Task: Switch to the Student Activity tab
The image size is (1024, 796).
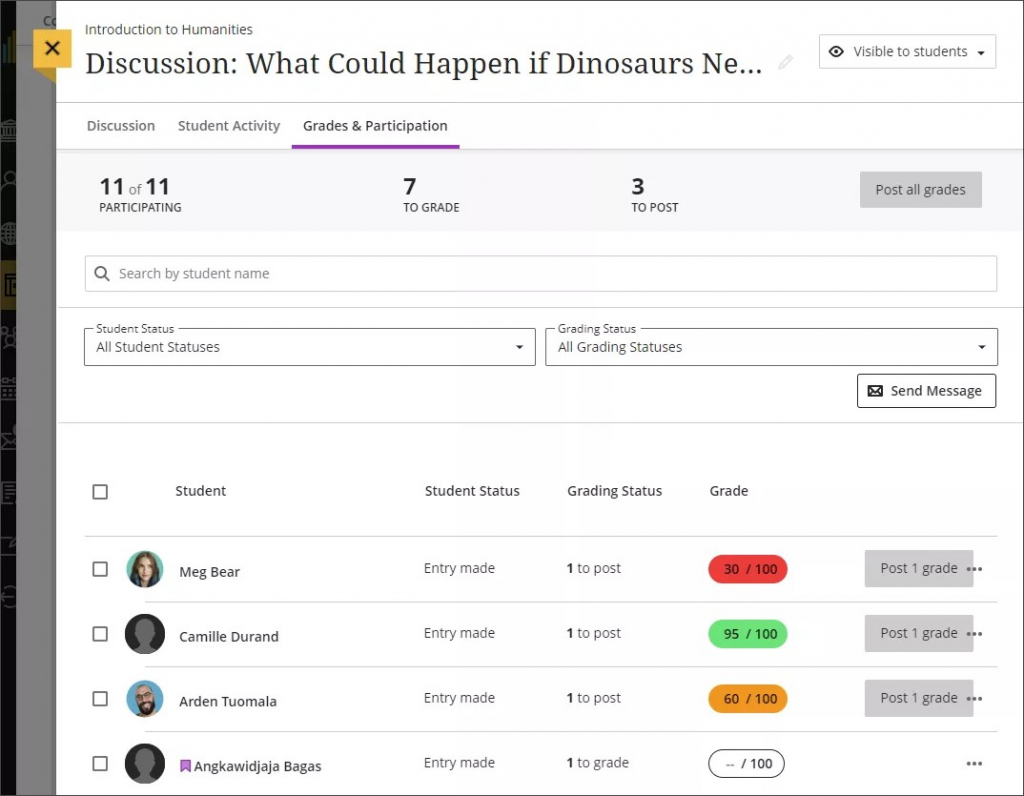Action: [x=228, y=126]
